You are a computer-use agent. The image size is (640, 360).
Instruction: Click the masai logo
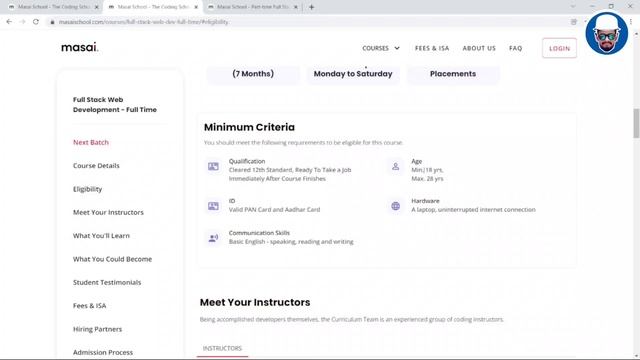coord(80,47)
